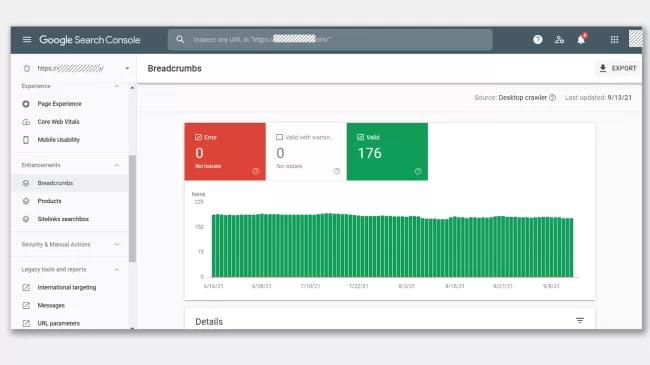Open the users and permissions icon
The width and height of the screenshot is (650, 365).
click(x=559, y=40)
